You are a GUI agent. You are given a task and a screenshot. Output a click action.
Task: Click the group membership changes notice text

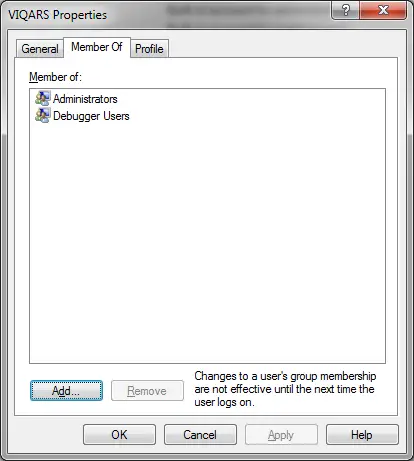tap(285, 389)
